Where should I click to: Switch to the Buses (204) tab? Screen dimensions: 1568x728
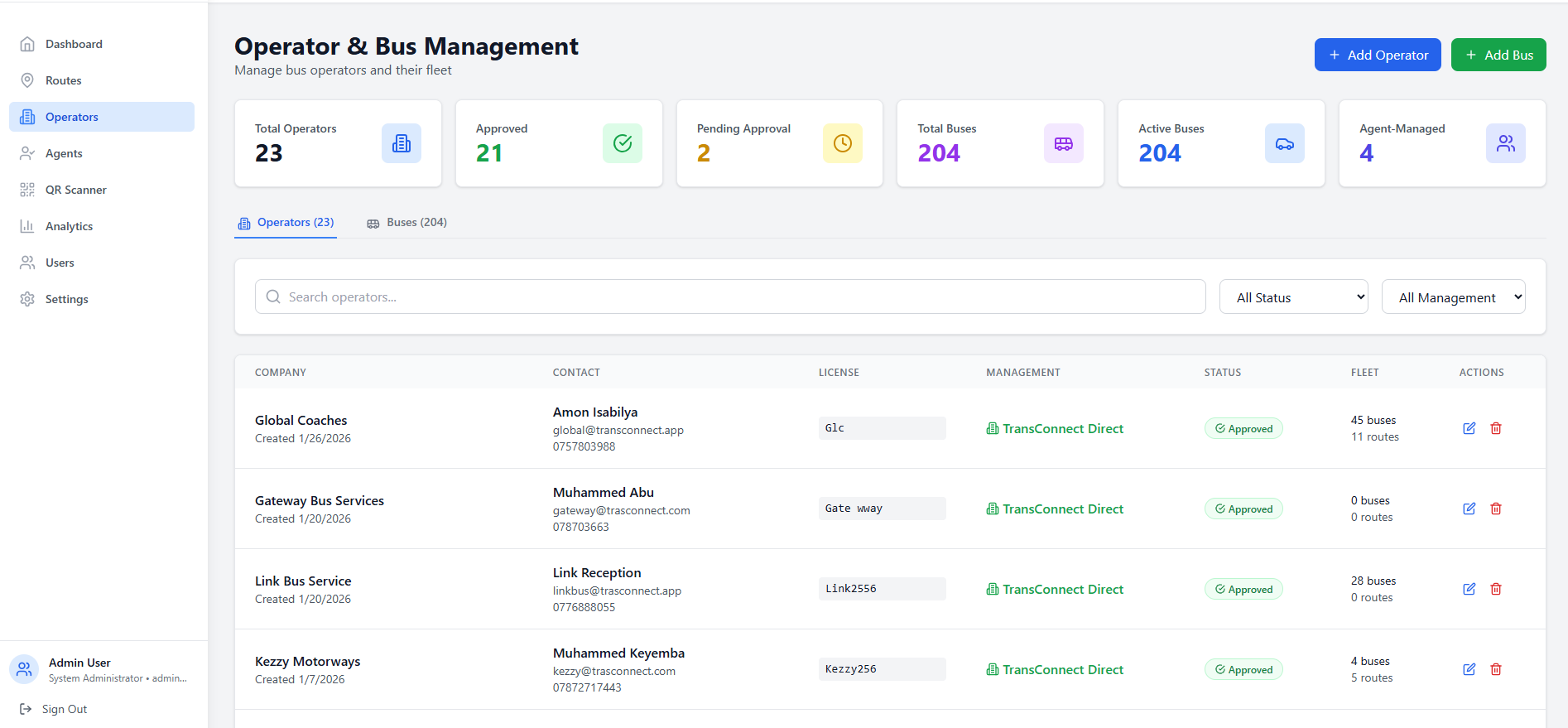click(x=407, y=223)
